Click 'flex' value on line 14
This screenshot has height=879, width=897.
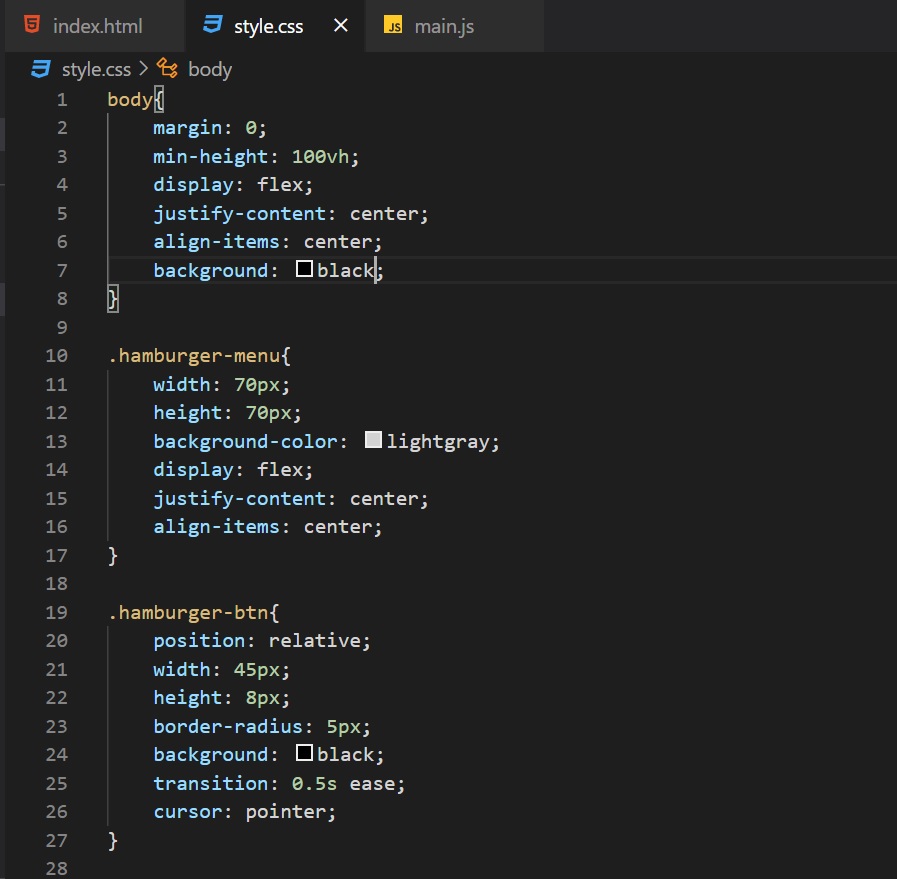[x=280, y=470]
